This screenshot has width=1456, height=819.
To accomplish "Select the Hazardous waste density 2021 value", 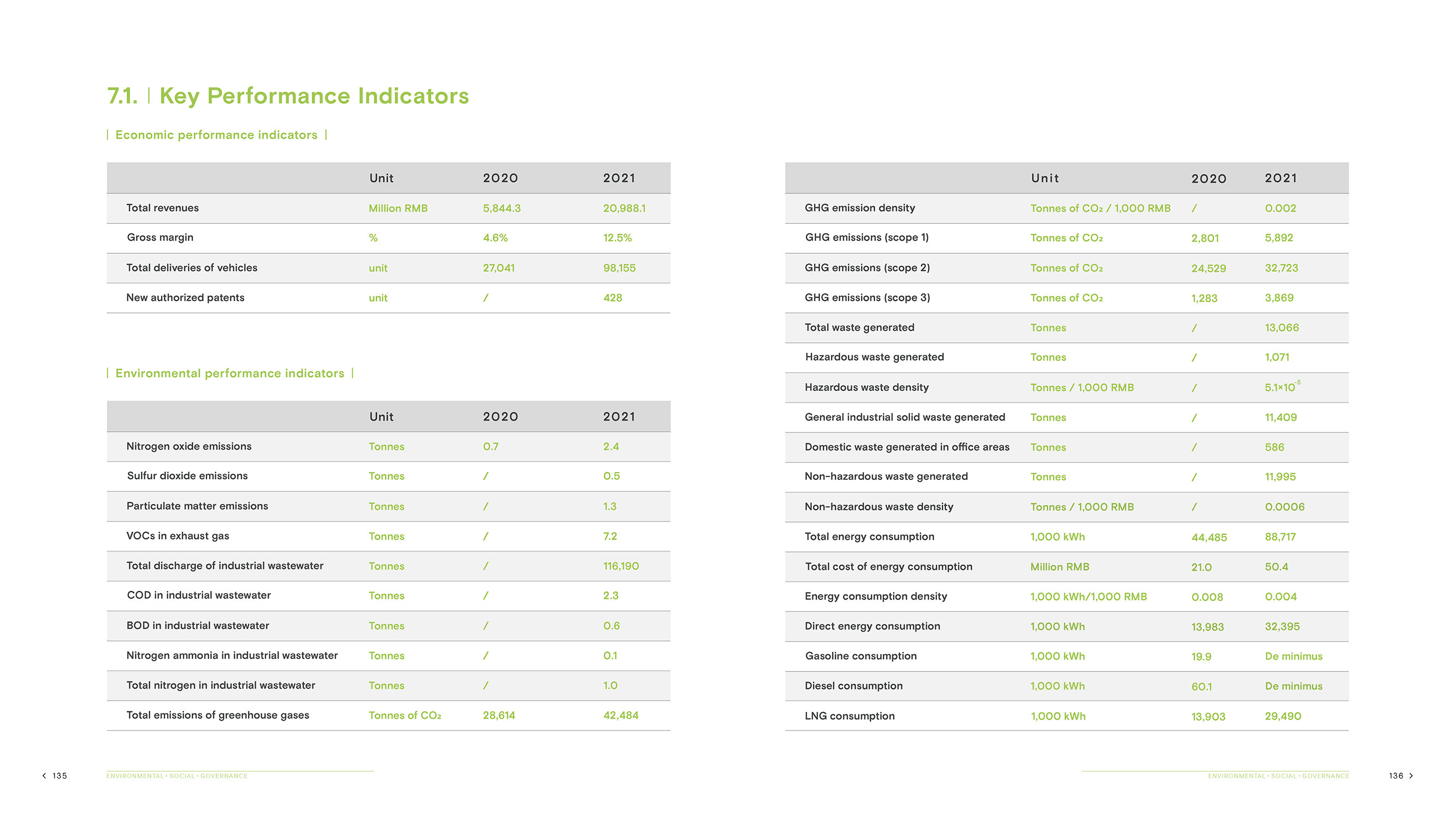I will click(1281, 387).
